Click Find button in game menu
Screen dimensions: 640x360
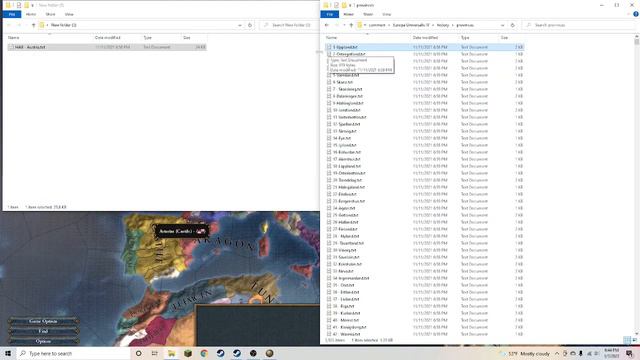pyautogui.click(x=43, y=331)
